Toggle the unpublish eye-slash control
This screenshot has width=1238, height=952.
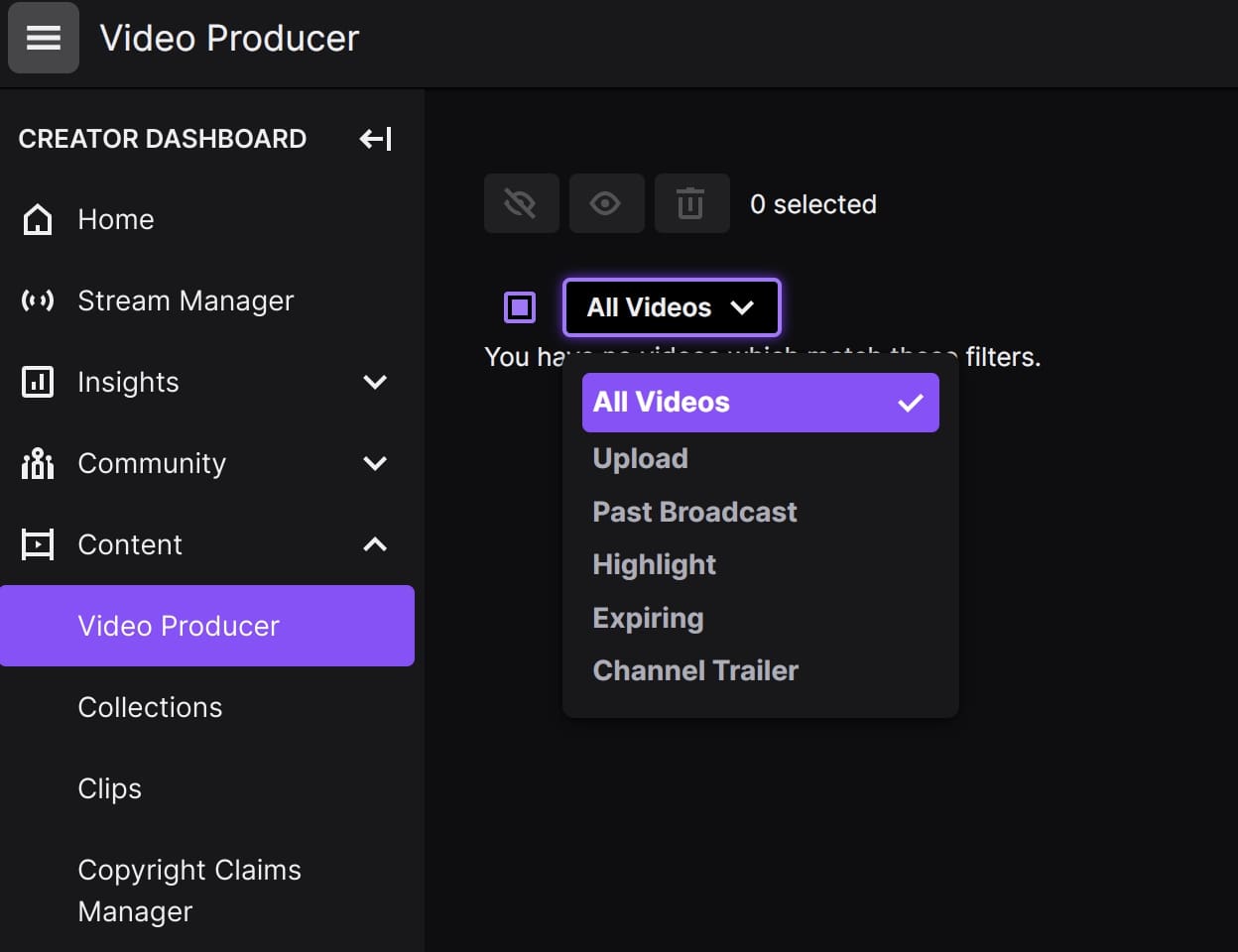click(x=521, y=203)
